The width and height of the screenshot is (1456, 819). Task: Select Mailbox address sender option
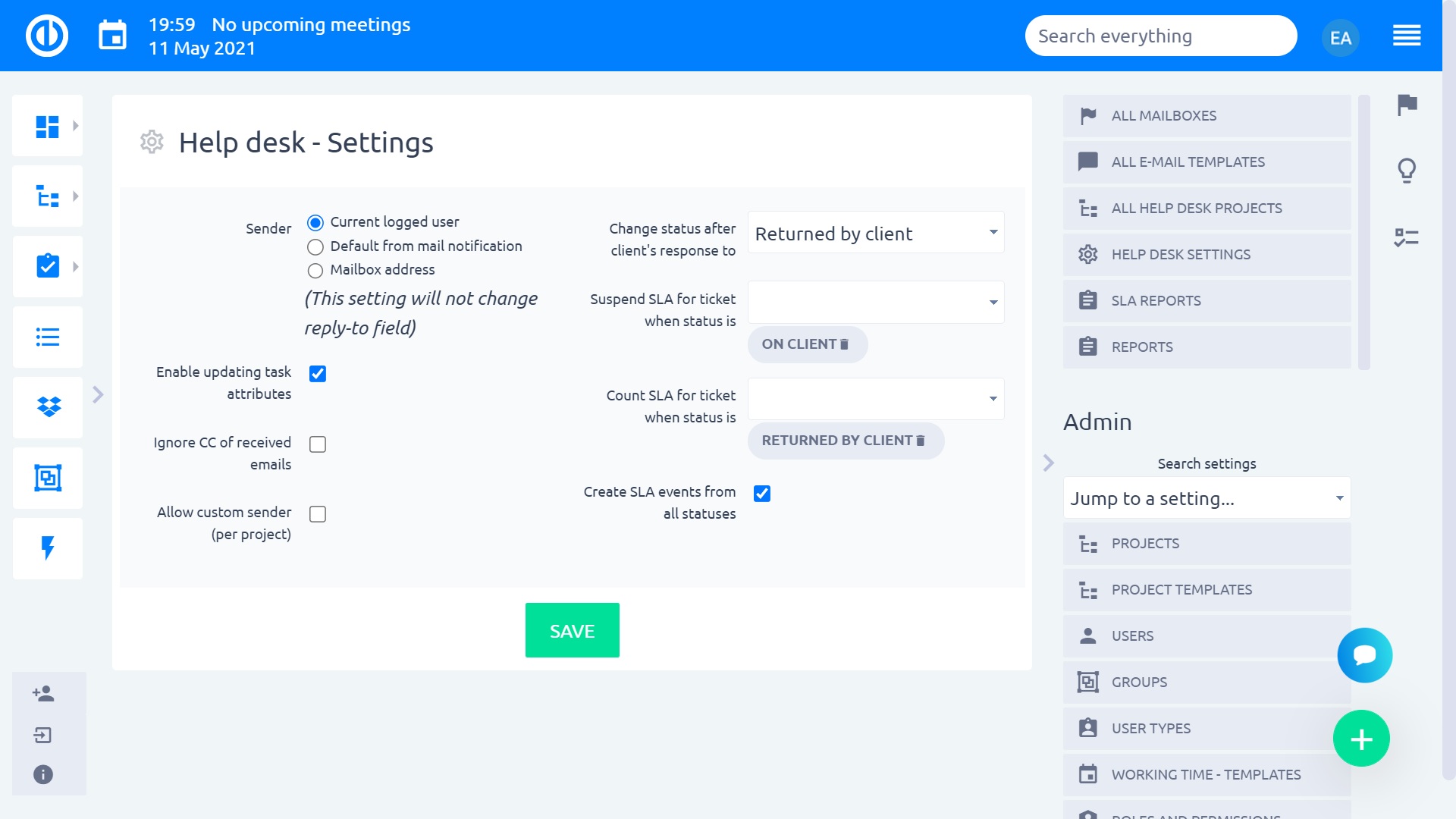[315, 271]
